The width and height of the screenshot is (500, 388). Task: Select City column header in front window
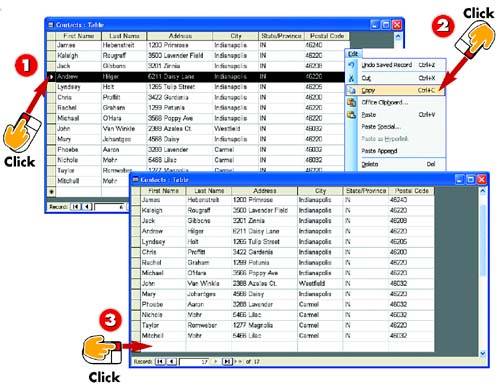click(x=320, y=191)
